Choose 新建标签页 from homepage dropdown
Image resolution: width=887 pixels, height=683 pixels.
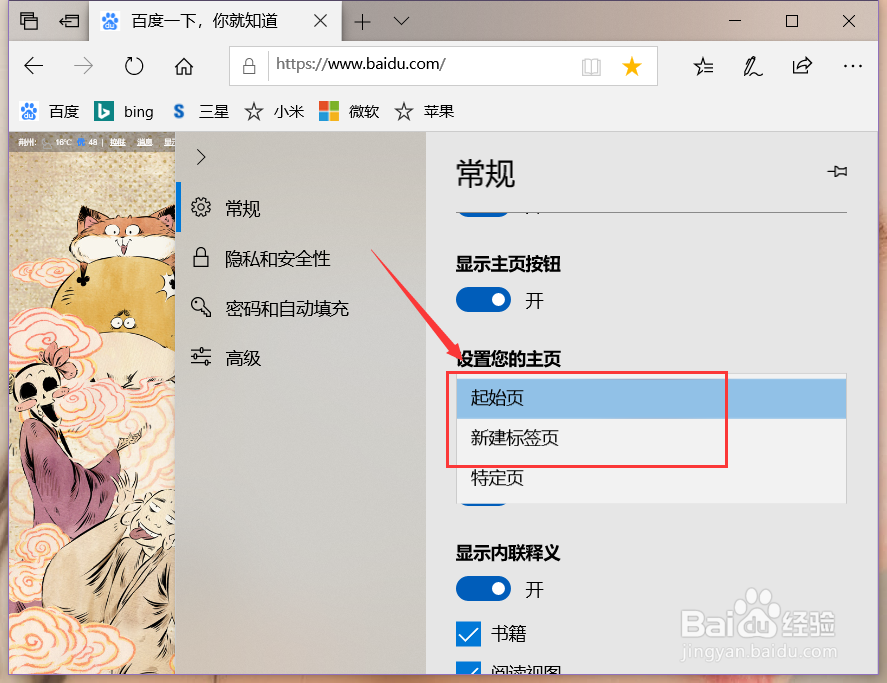651,439
